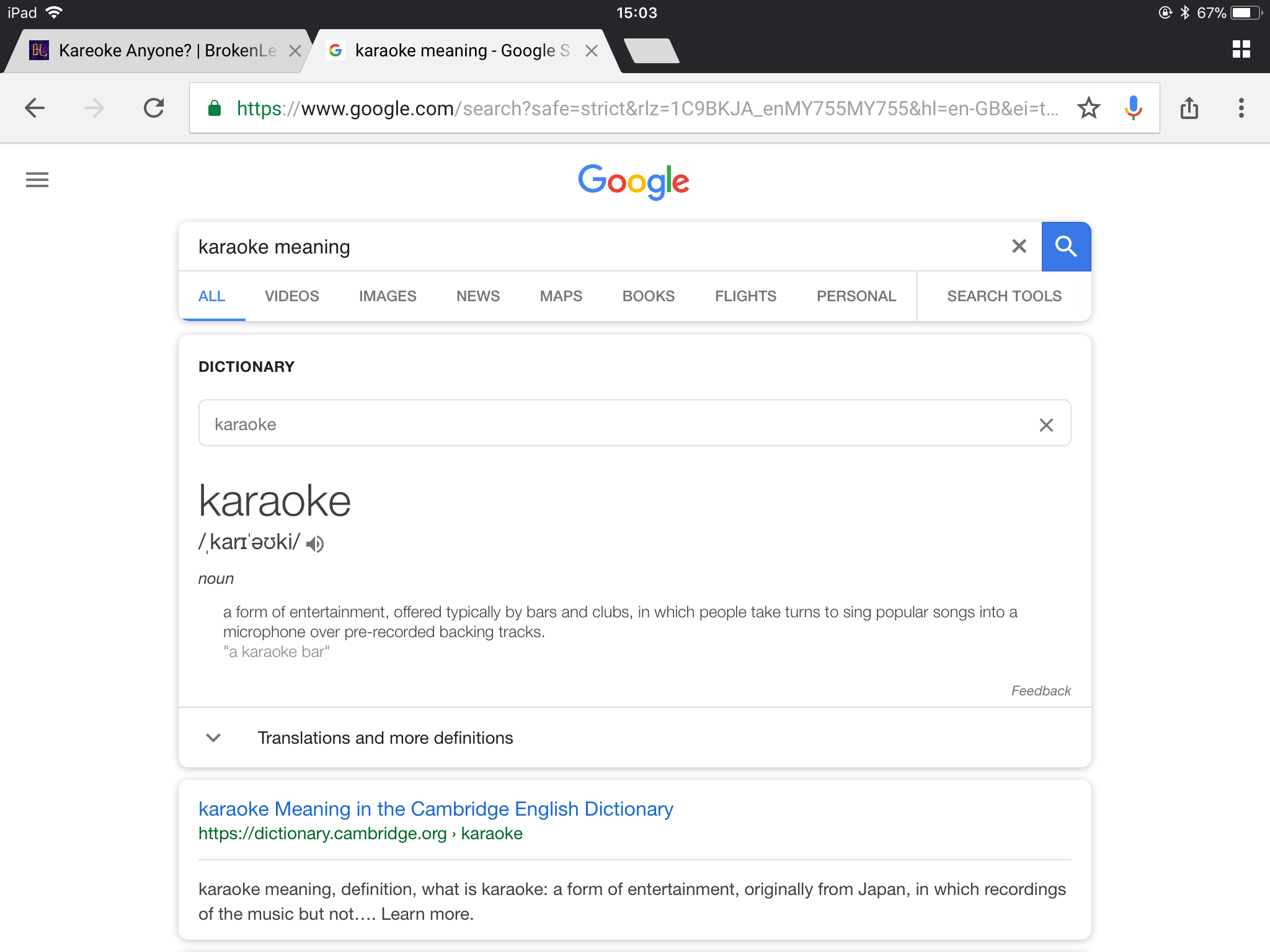Clear the 'karaoke meaning' search box

(x=1019, y=246)
